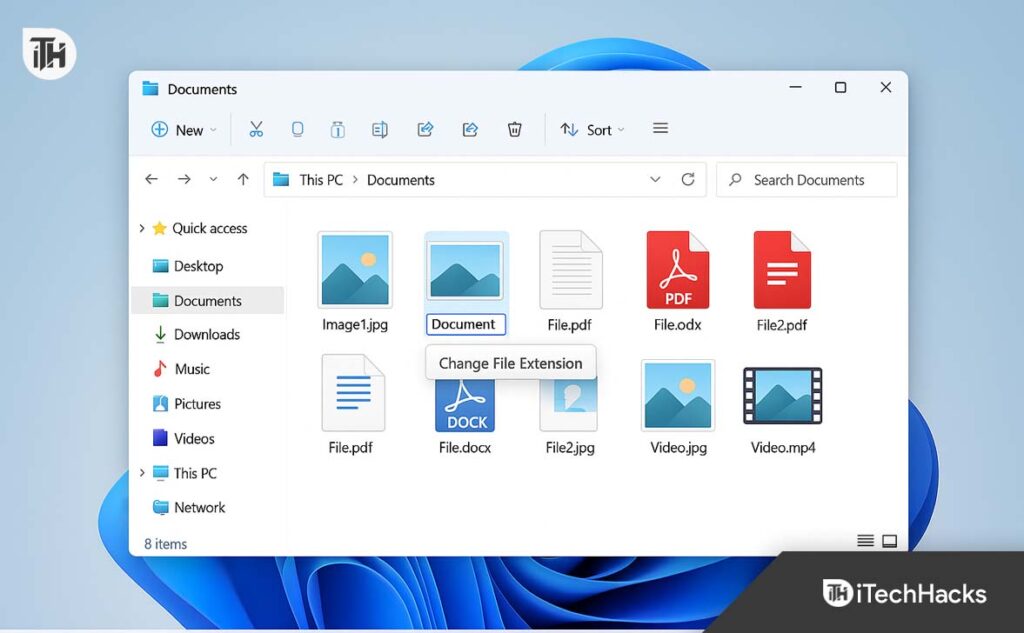The height and width of the screenshot is (633, 1024).
Task: Click the Rename icon in the toolbar
Action: pos(380,129)
